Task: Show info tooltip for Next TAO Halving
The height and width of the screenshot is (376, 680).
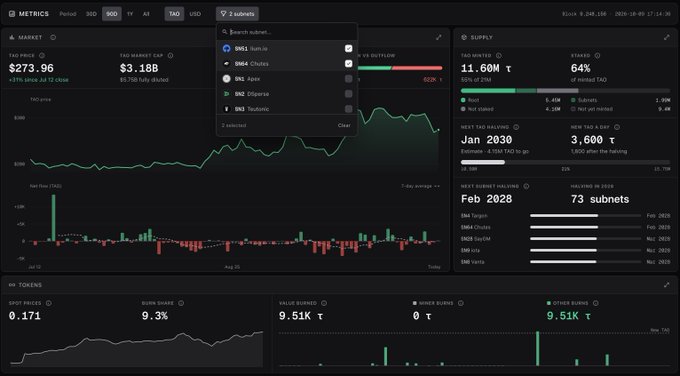Action: coord(516,127)
